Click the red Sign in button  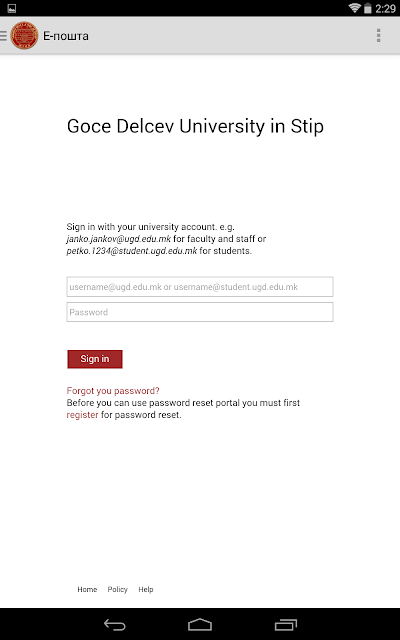(x=95, y=359)
